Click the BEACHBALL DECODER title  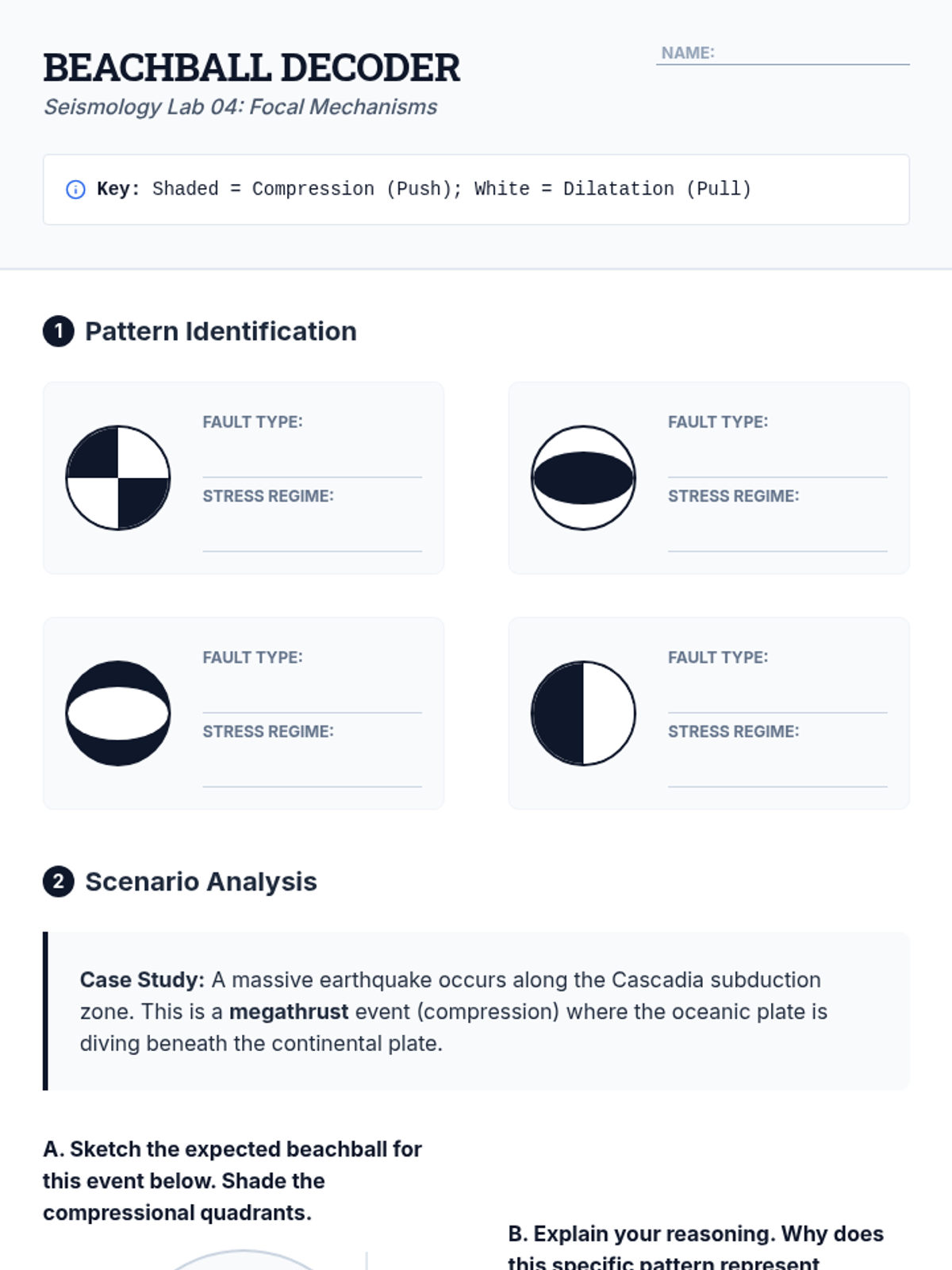pos(251,68)
